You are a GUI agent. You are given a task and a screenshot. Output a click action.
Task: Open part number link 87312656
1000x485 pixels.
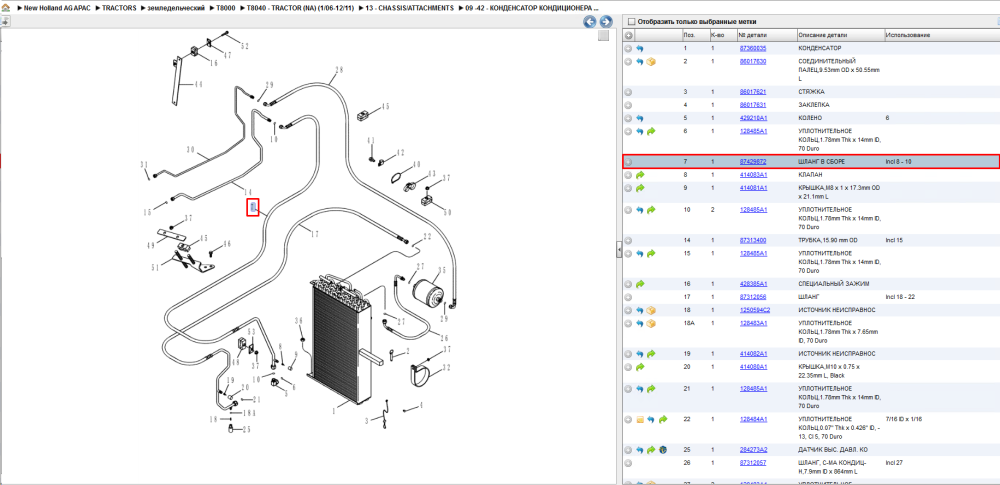tap(753, 297)
